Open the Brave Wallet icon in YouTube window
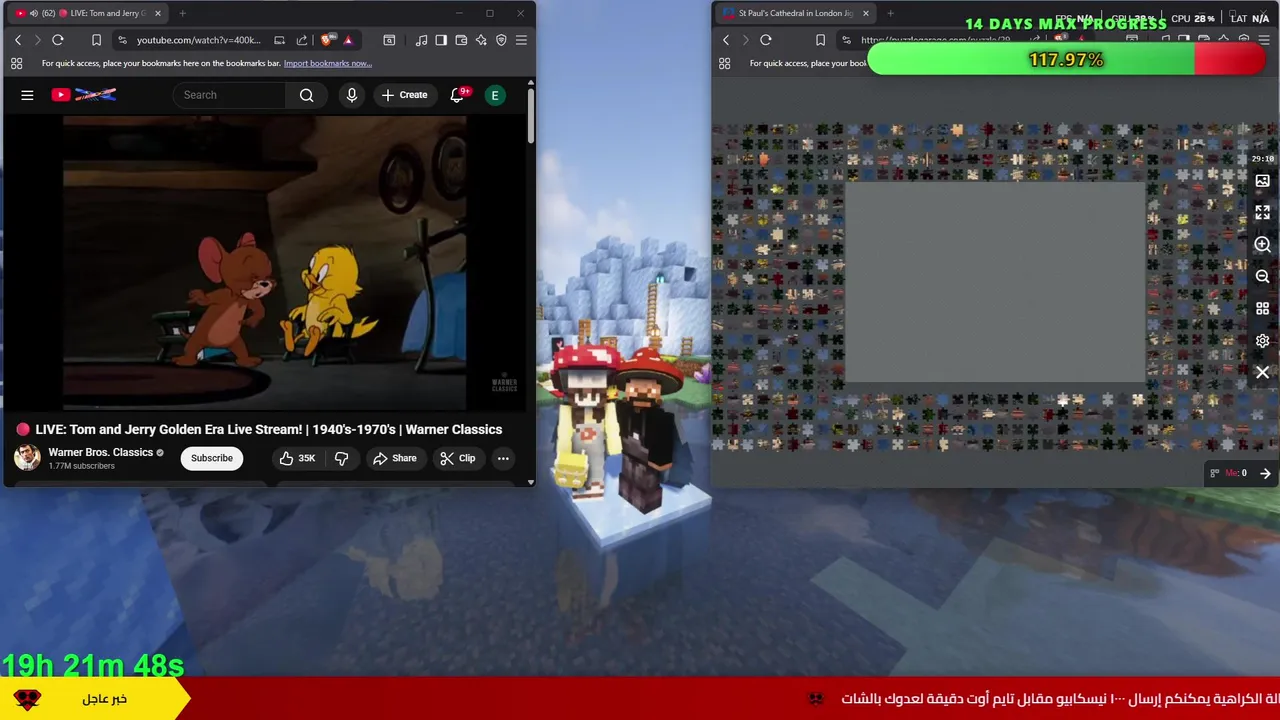 [x=461, y=40]
